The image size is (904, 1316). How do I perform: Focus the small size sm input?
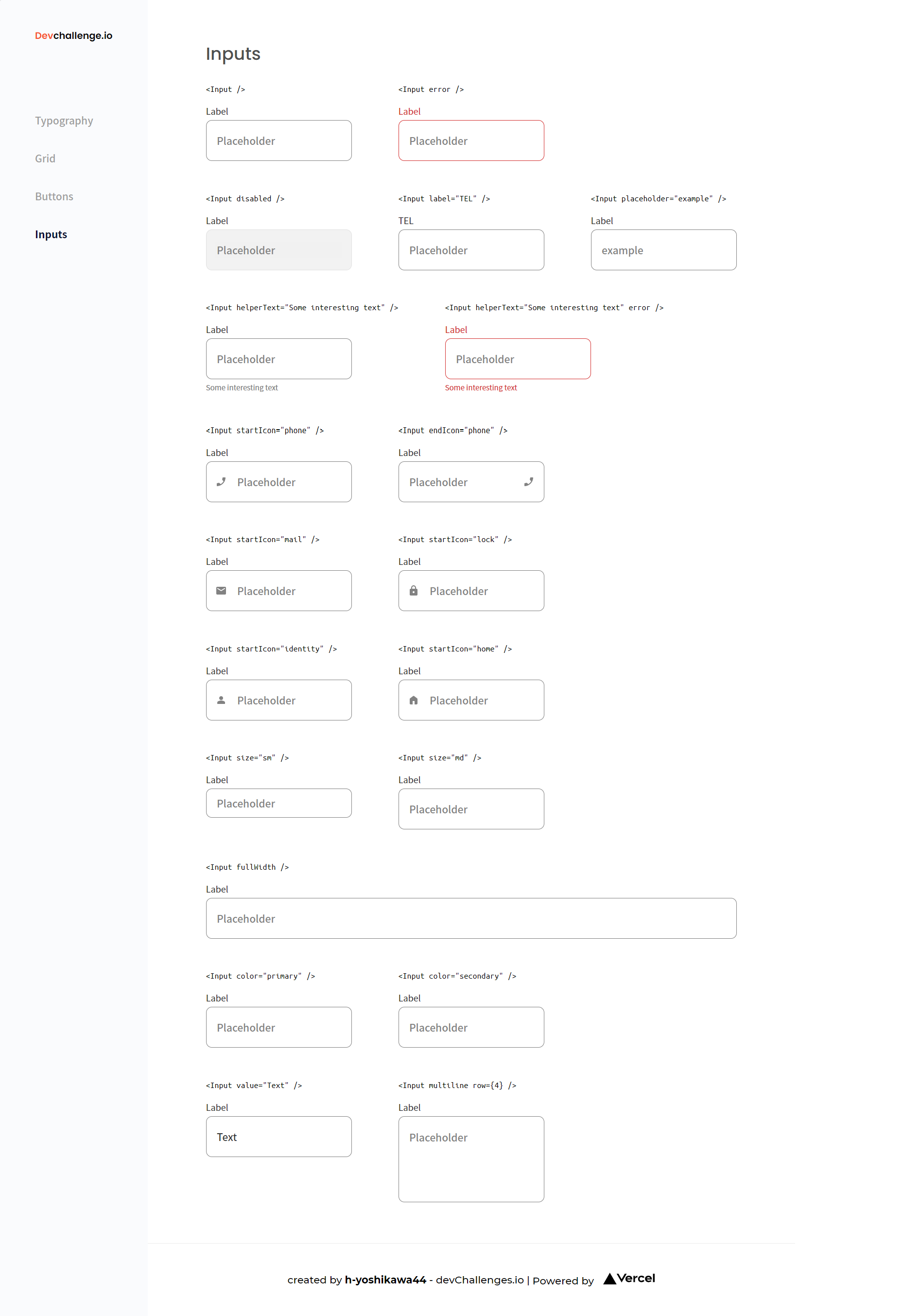click(x=278, y=803)
